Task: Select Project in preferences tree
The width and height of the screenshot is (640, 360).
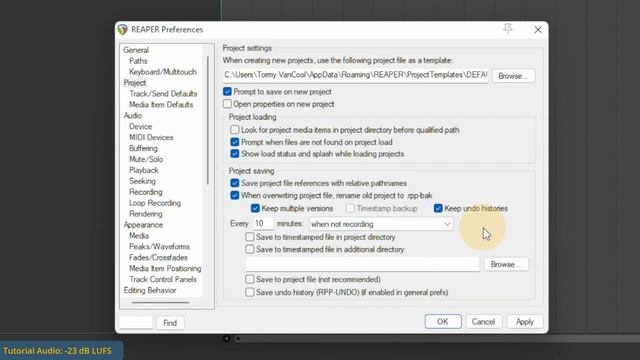Action: 135,83
